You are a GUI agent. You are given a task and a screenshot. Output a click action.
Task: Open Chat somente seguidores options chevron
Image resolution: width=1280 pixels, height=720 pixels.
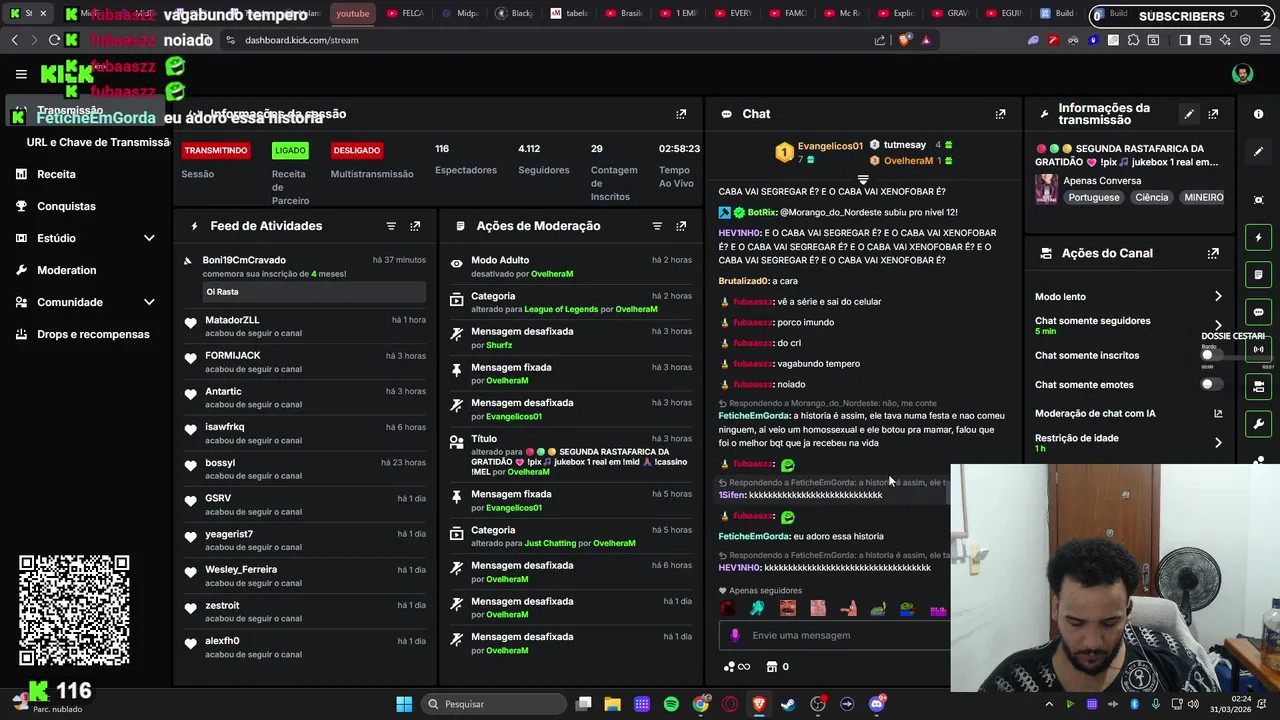1218,325
